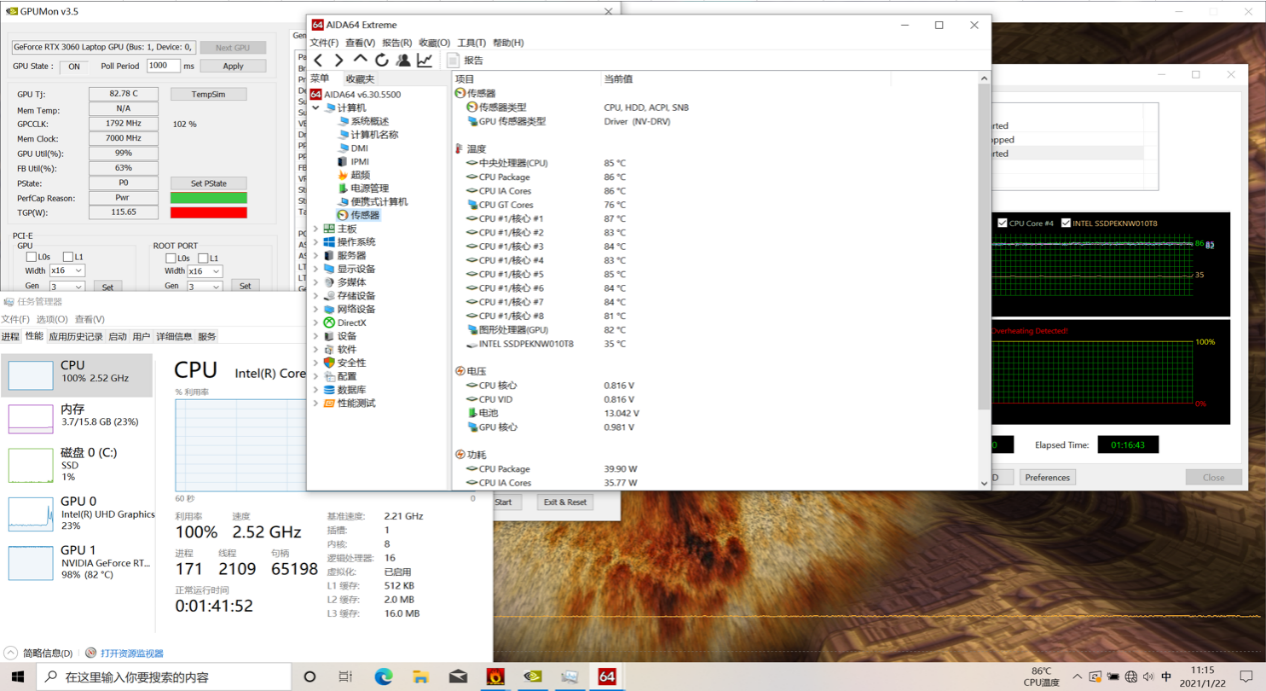This screenshot has width=1266, height=691.
Task: Toggle INTEL SSDPEKNW010T8 graph checkbox
Action: click(x=1066, y=223)
